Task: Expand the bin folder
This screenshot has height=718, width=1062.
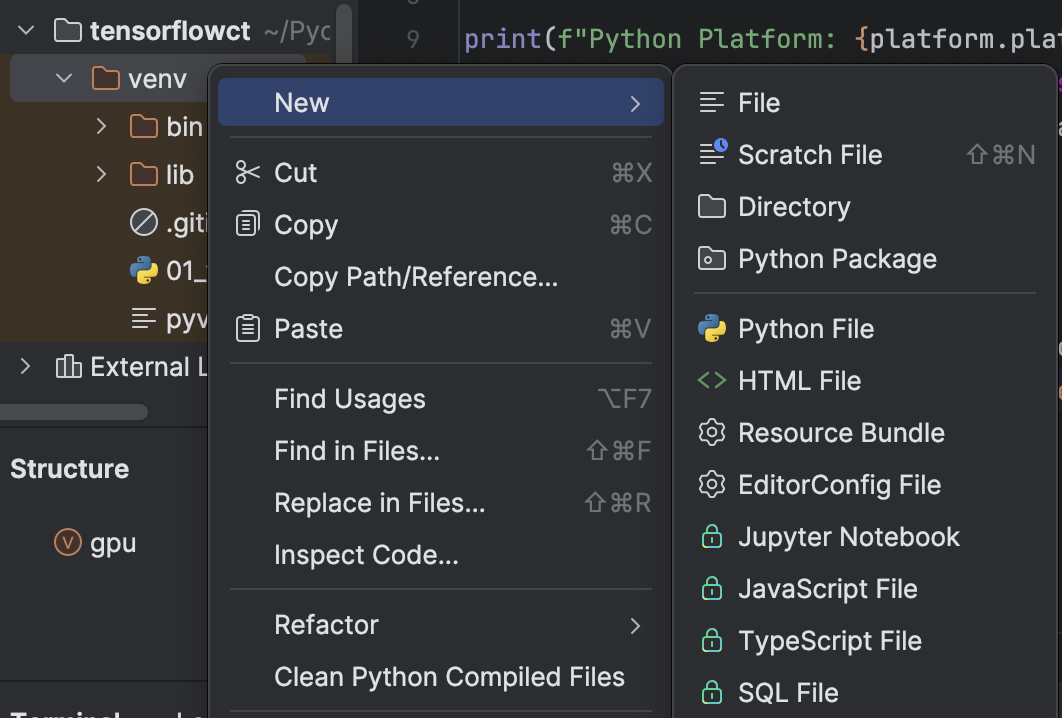Action: (101, 127)
